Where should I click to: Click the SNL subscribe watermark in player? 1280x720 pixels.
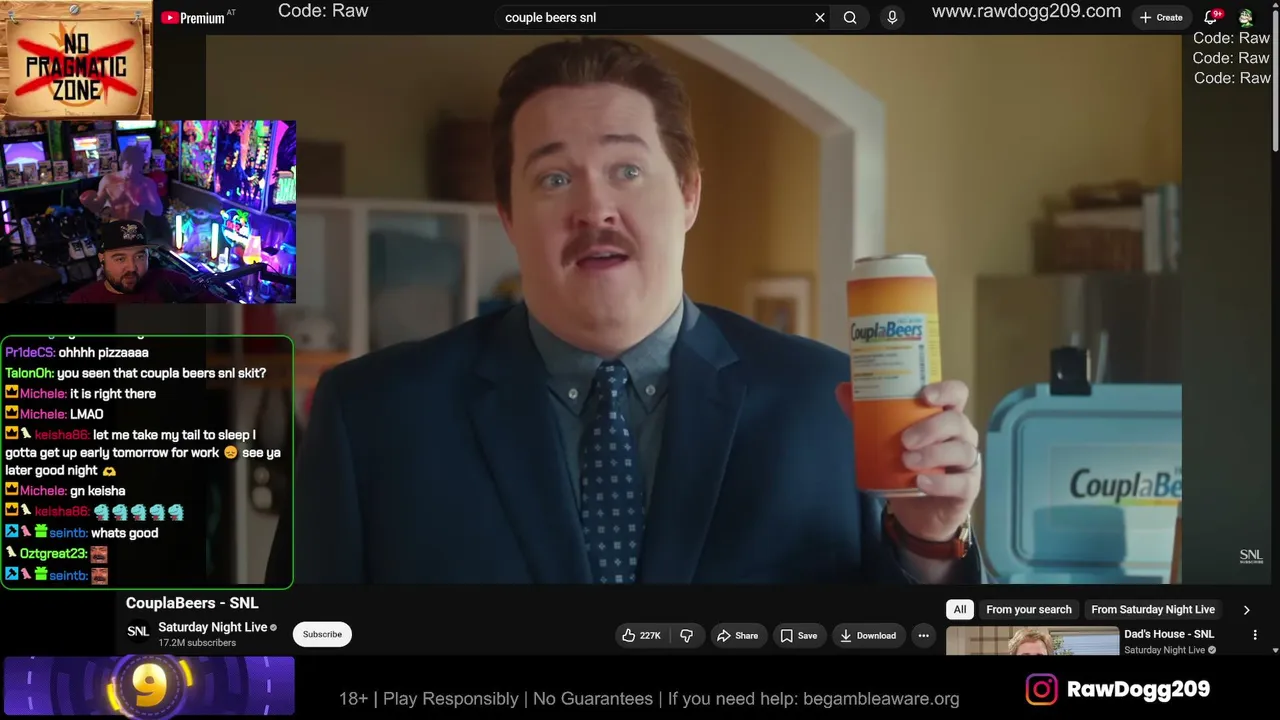1251,556
